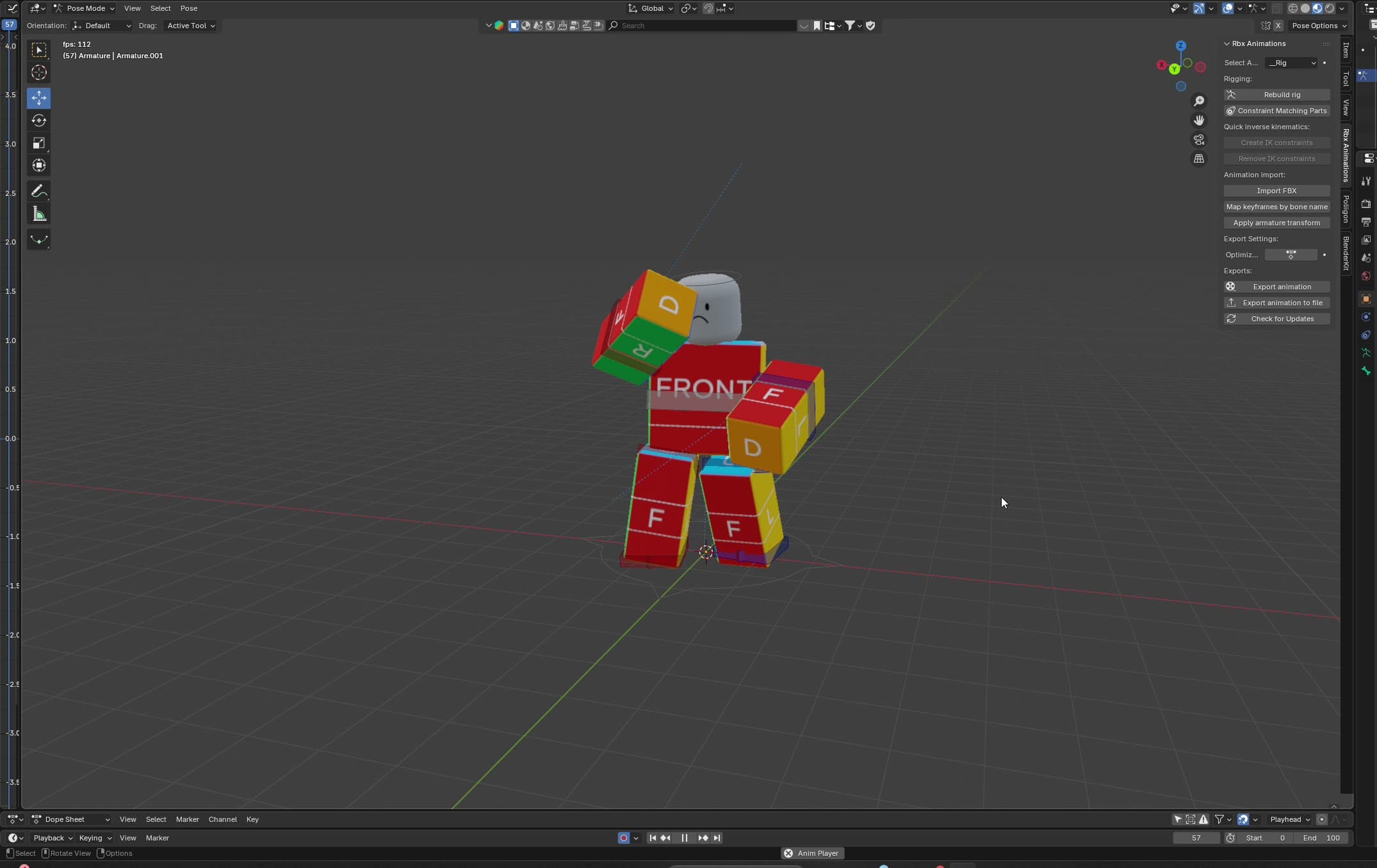The width and height of the screenshot is (1377, 868).
Task: Open the Pose Mode dropdown
Action: point(85,8)
